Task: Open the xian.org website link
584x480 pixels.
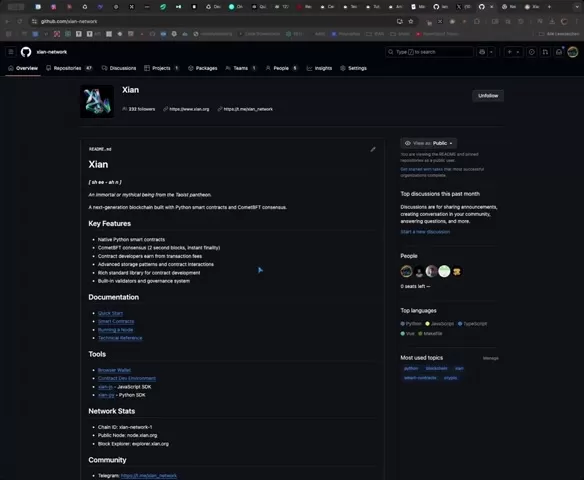Action: [189, 109]
